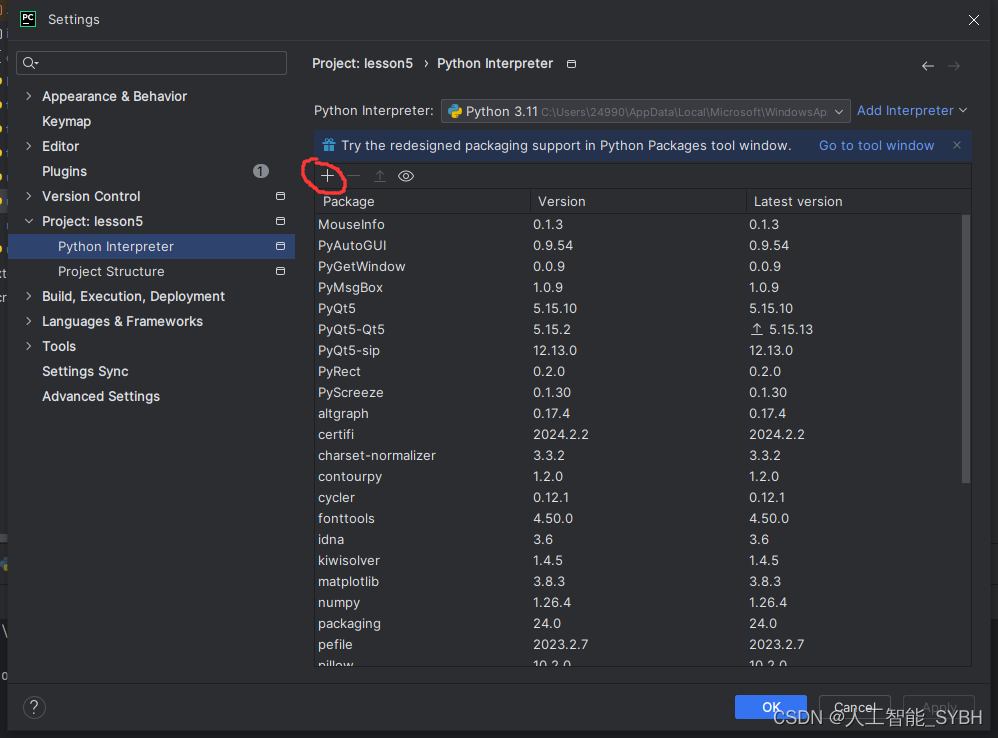
Task: Click the Package column header
Action: [x=423, y=201]
